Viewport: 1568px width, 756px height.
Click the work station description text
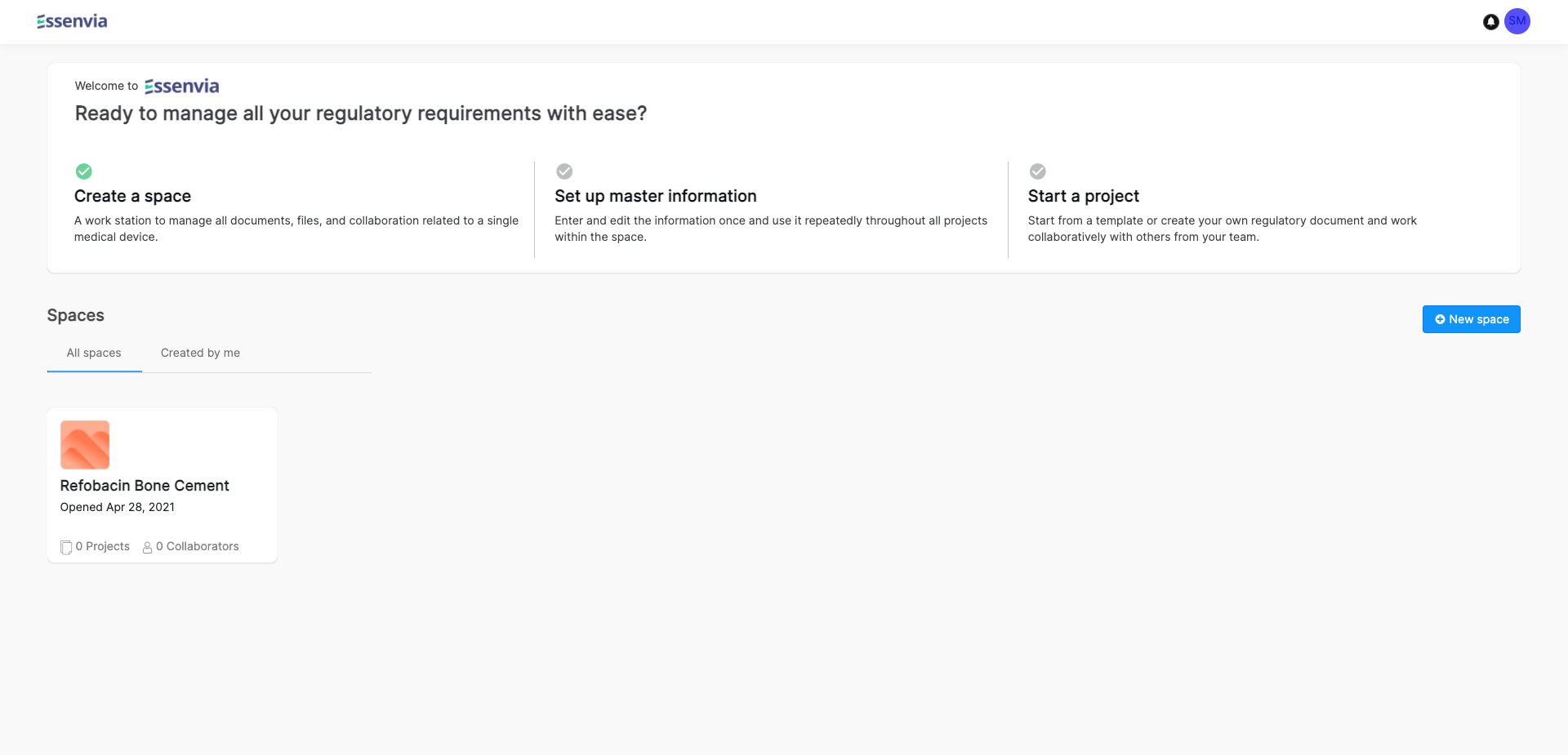pyautogui.click(x=296, y=229)
